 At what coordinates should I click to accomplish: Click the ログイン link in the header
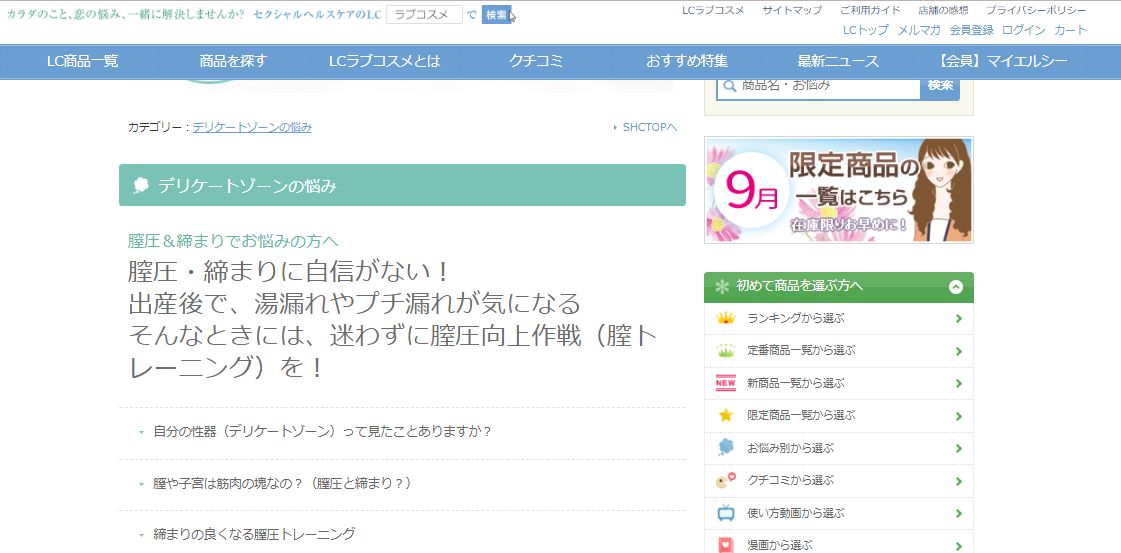[1023, 30]
